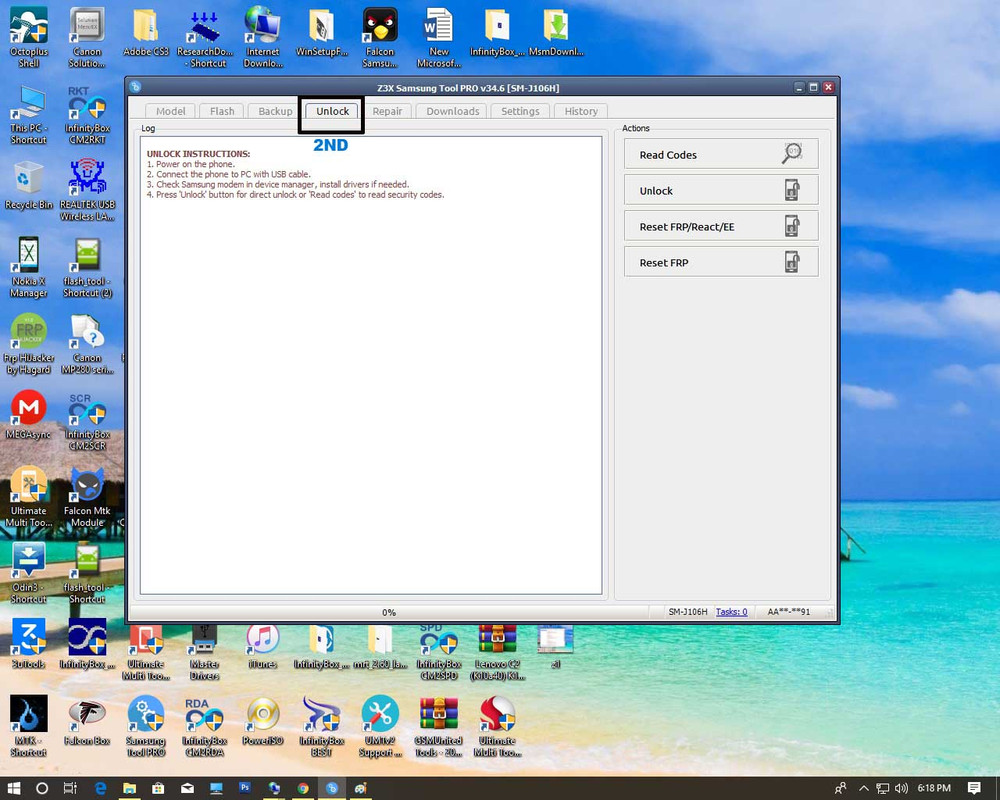Open ResearchDownload shortcut icon

click(205, 37)
